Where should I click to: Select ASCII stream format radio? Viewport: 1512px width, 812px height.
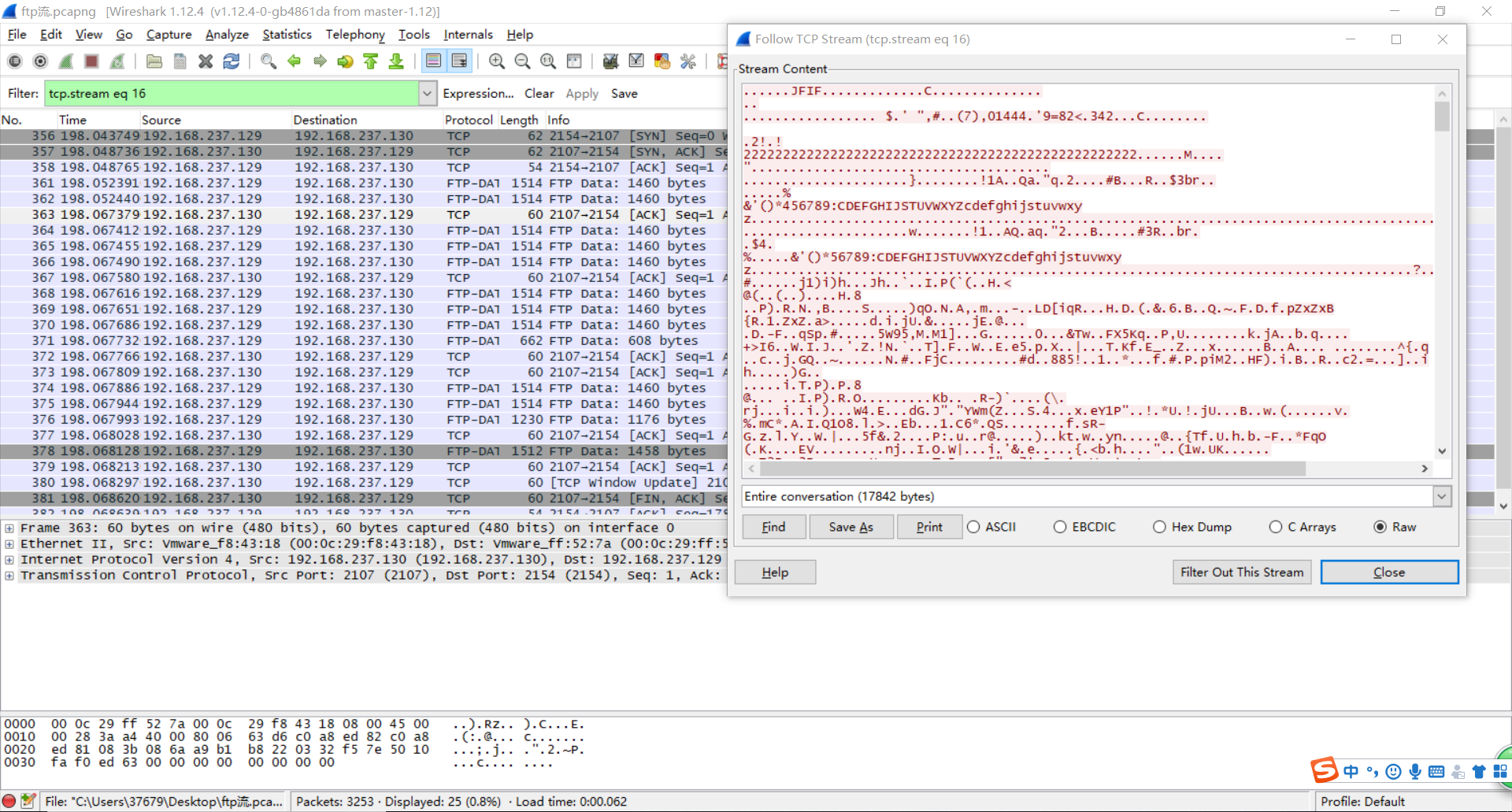[974, 527]
